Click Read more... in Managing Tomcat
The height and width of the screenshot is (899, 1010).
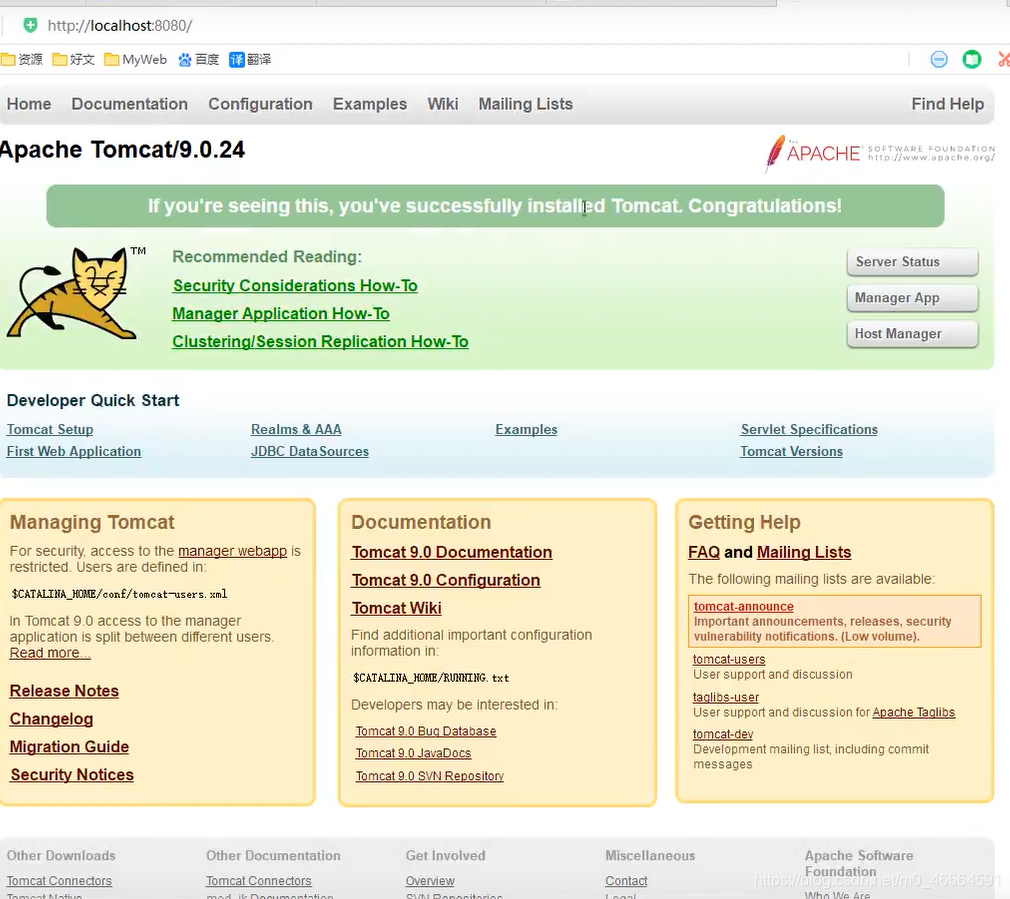coord(50,653)
